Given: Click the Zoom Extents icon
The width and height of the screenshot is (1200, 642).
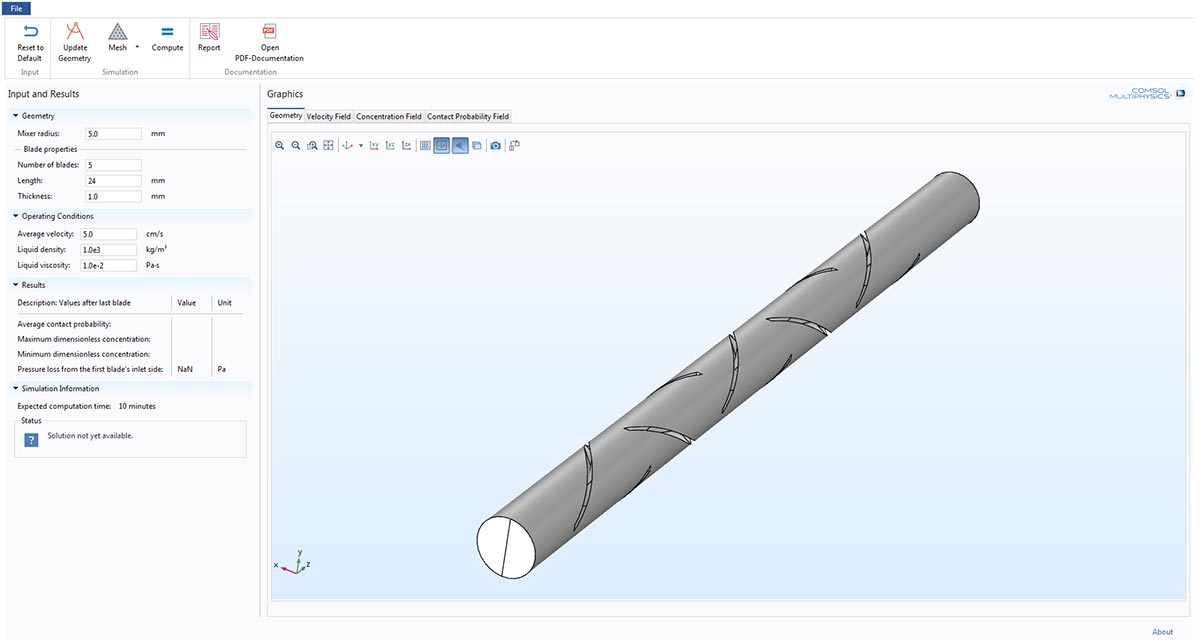Looking at the screenshot, I should [x=328, y=146].
